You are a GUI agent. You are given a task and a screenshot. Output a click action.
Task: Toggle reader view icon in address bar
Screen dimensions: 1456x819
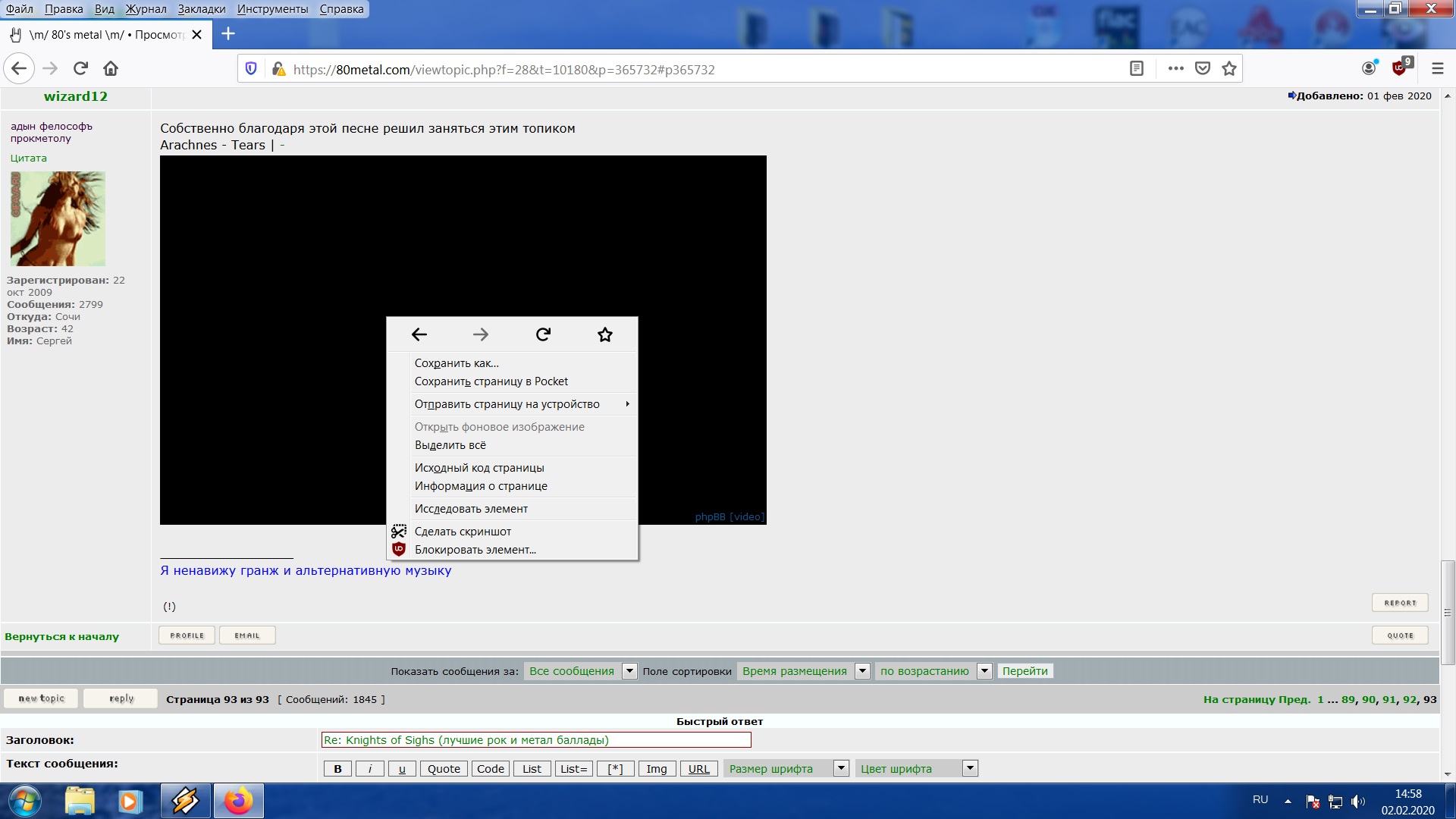[1136, 69]
